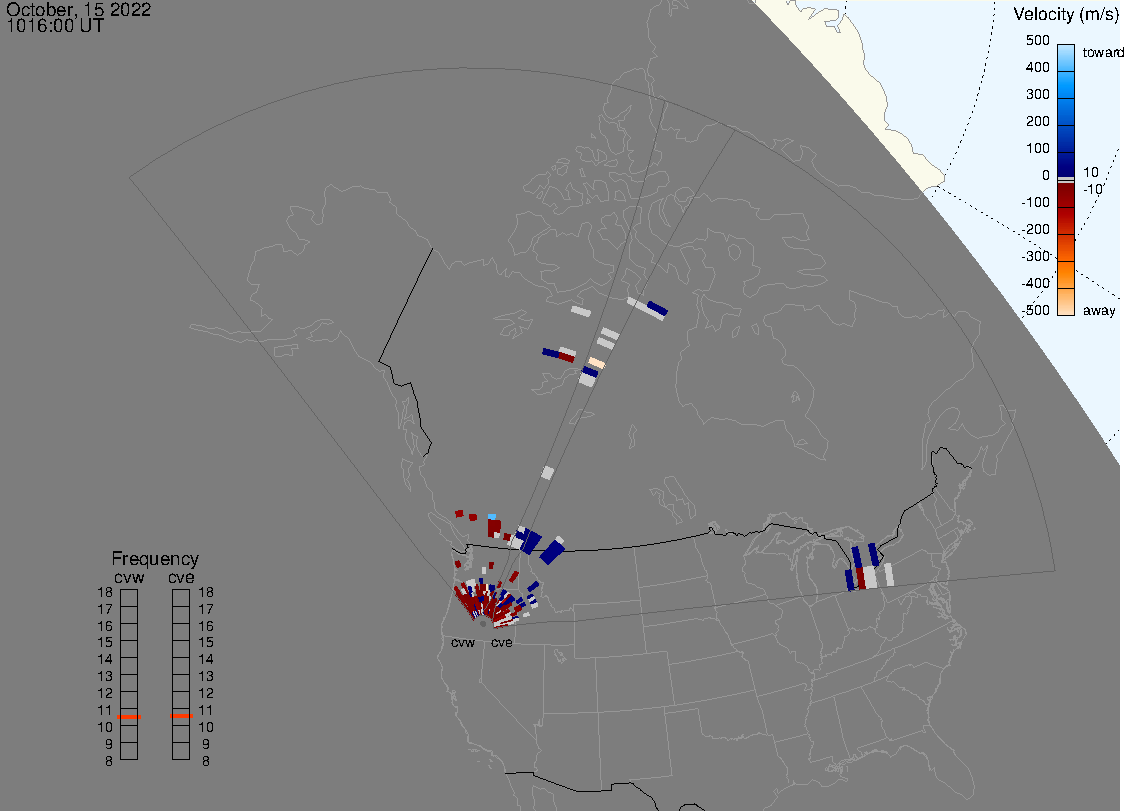Screen dimensions: 1124x811
Task: Click the cve column header in Frequency legend
Action: pyautogui.click(x=181, y=576)
